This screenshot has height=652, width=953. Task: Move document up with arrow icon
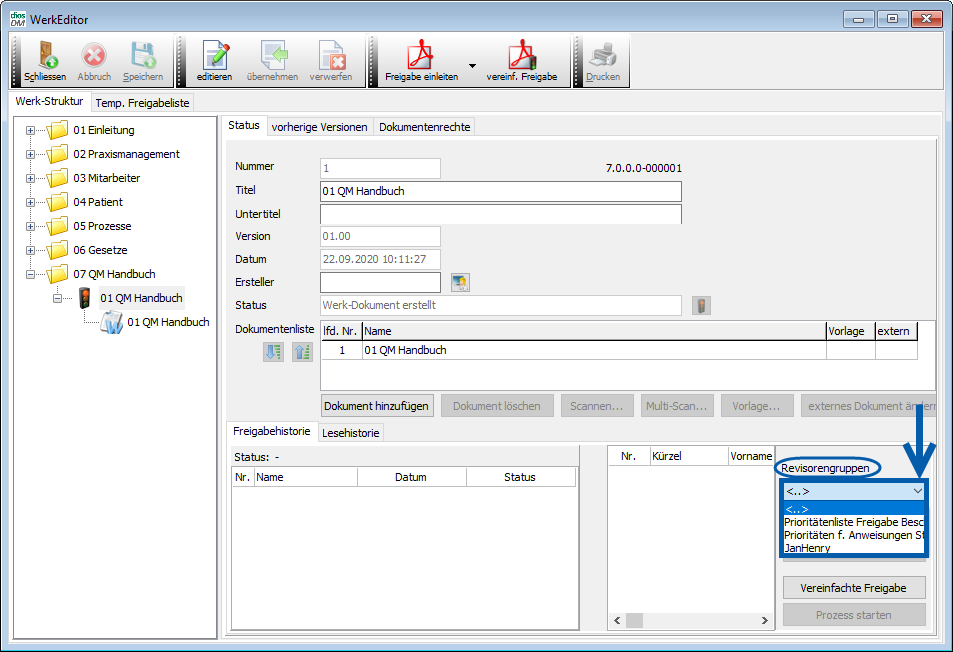coord(302,351)
